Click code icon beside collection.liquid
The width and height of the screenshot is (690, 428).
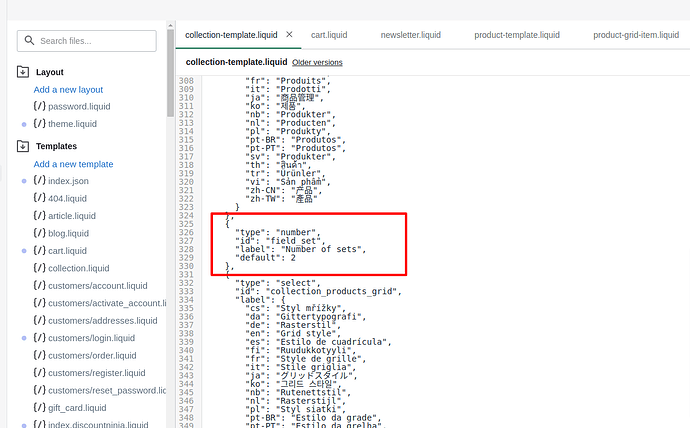tap(40, 268)
